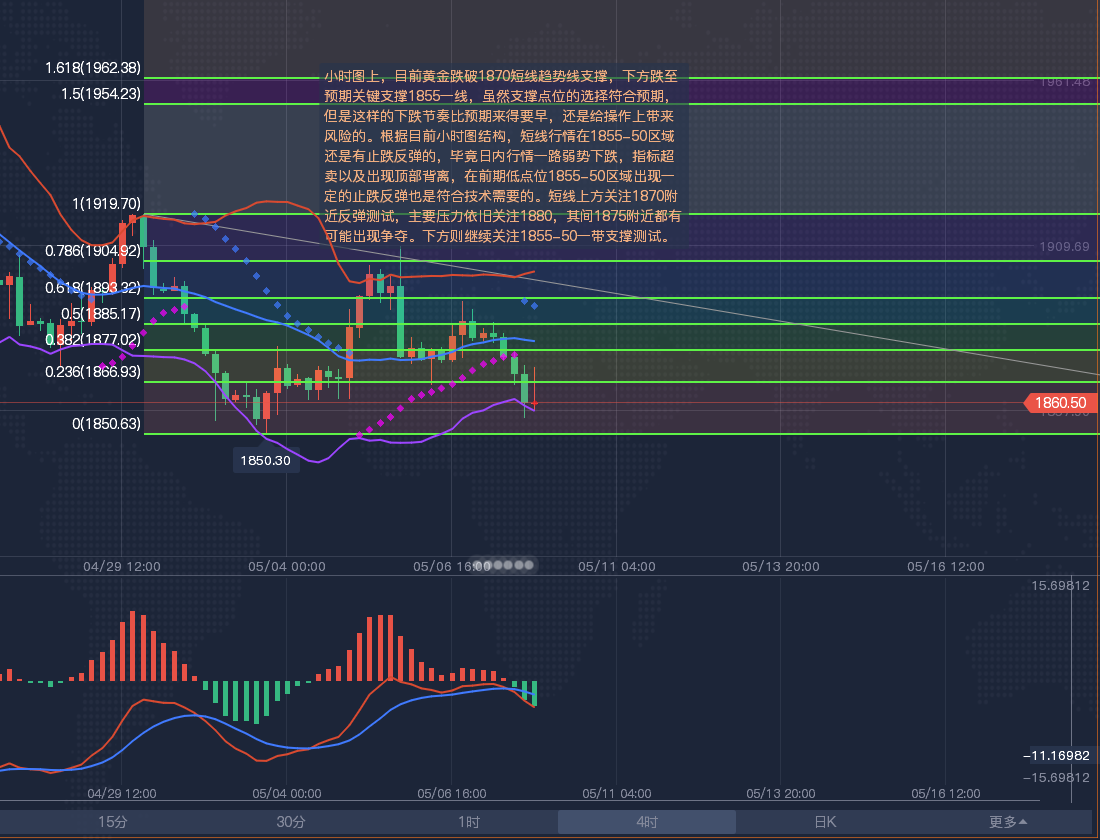Switch to the 日K daily chart
1100x840 pixels.
click(x=824, y=822)
